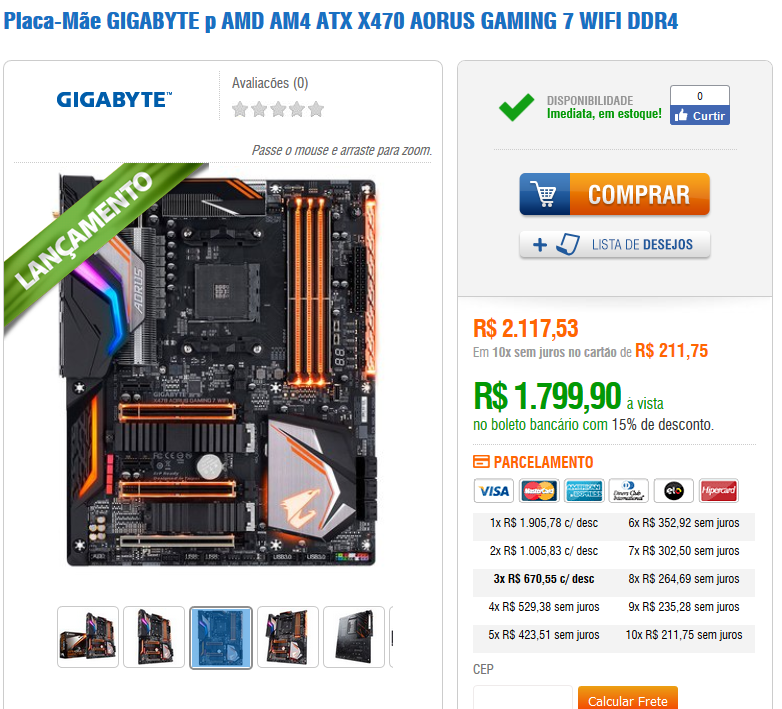The width and height of the screenshot is (782, 709).
Task: Click the COMPRAR buy button
Action: point(614,194)
